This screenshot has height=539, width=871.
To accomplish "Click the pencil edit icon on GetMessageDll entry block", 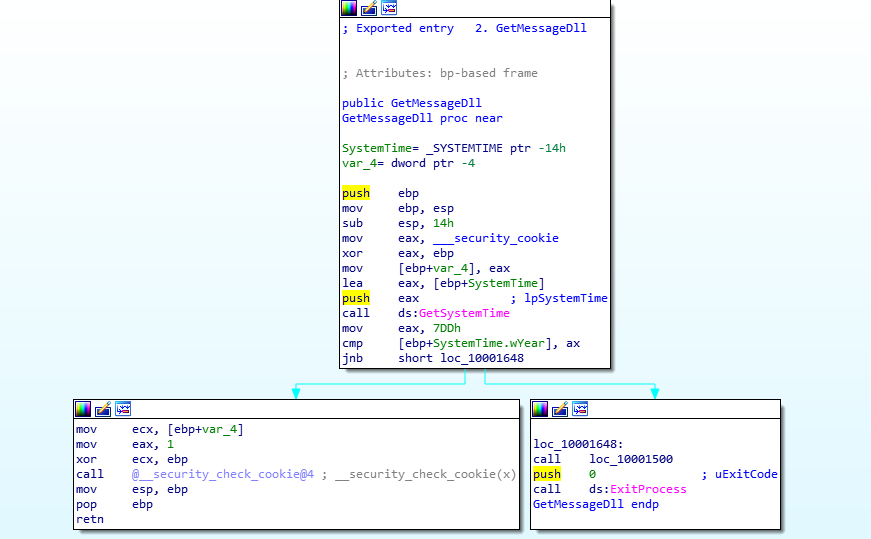I will 369,9.
